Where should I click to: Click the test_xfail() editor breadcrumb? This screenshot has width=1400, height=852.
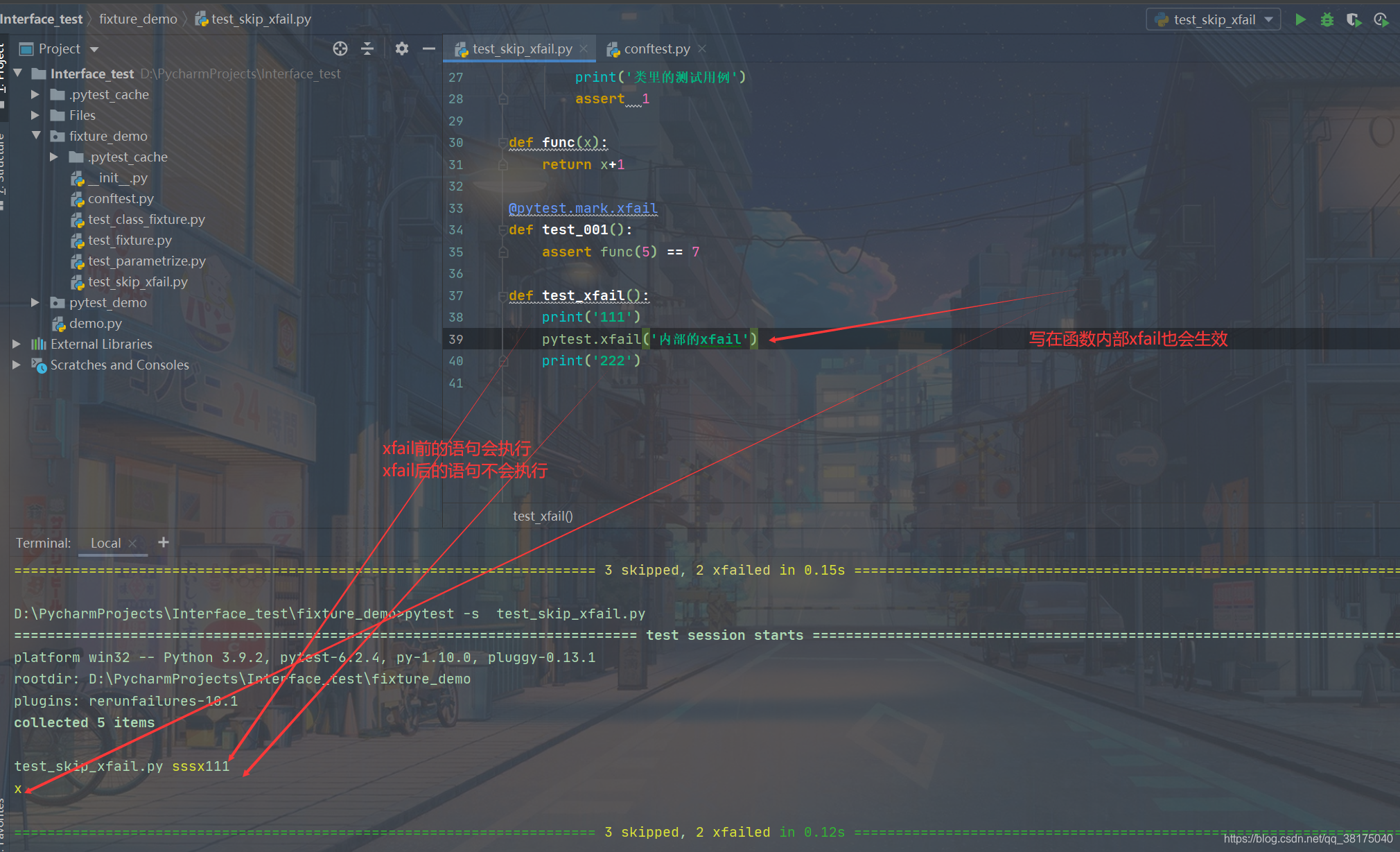click(x=543, y=516)
